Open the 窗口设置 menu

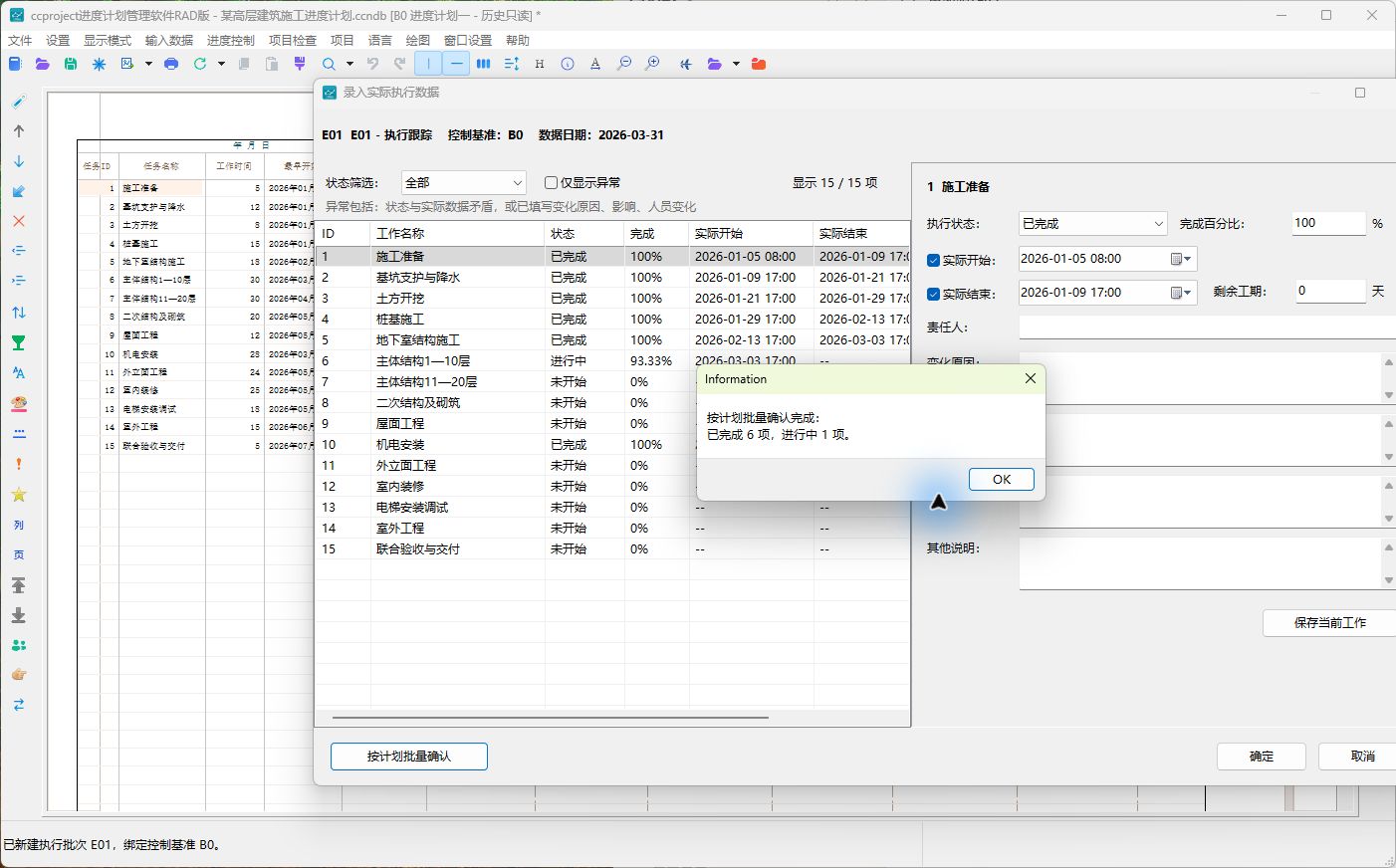coord(468,41)
